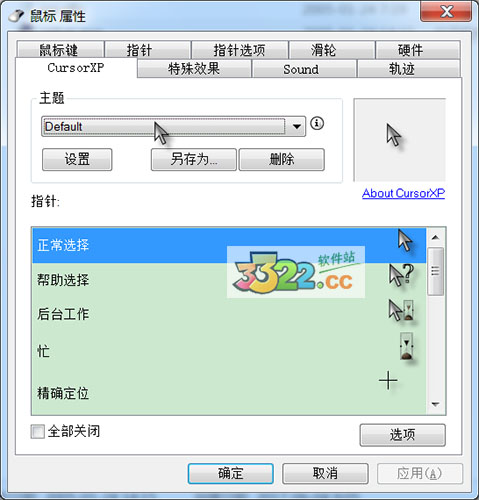The height and width of the screenshot is (500, 479).
Task: Select the normal select arrow cursor icon
Action: coord(405,240)
